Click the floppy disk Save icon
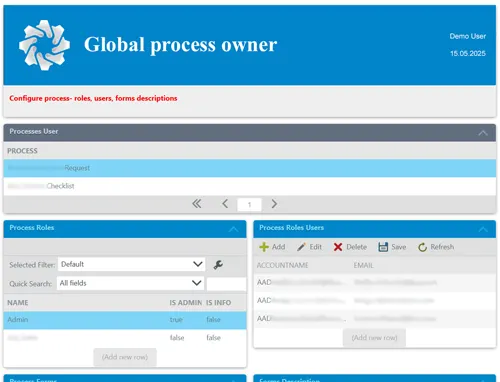This screenshot has height=382, width=500. [x=383, y=247]
